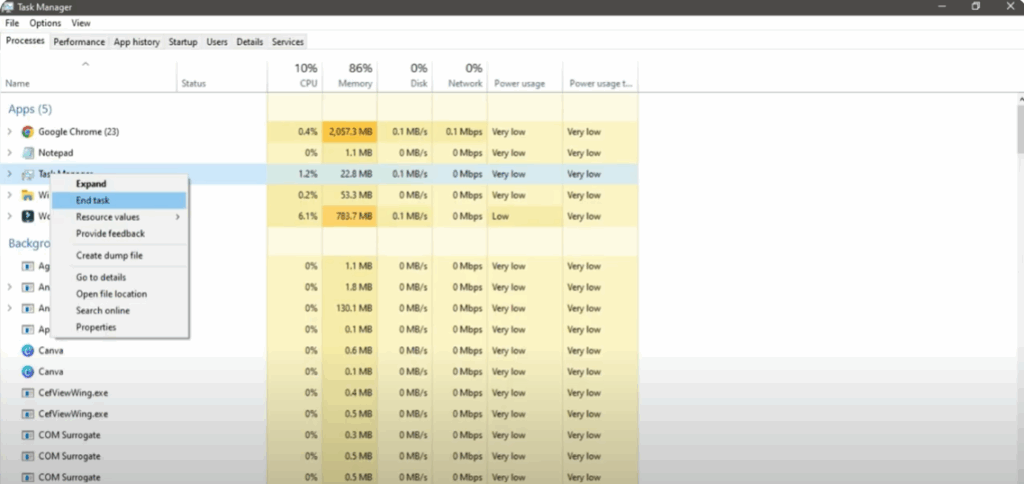
Task: Click the first Canva process icon
Action: (27, 351)
